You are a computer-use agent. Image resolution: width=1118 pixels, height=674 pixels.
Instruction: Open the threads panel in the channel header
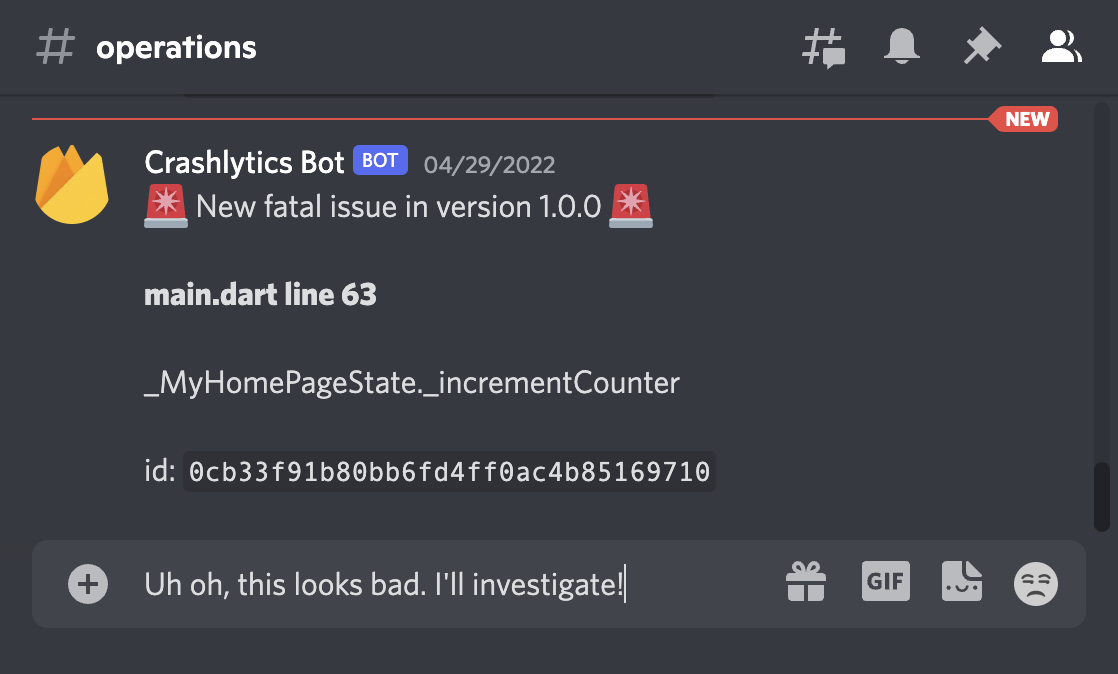coord(824,46)
